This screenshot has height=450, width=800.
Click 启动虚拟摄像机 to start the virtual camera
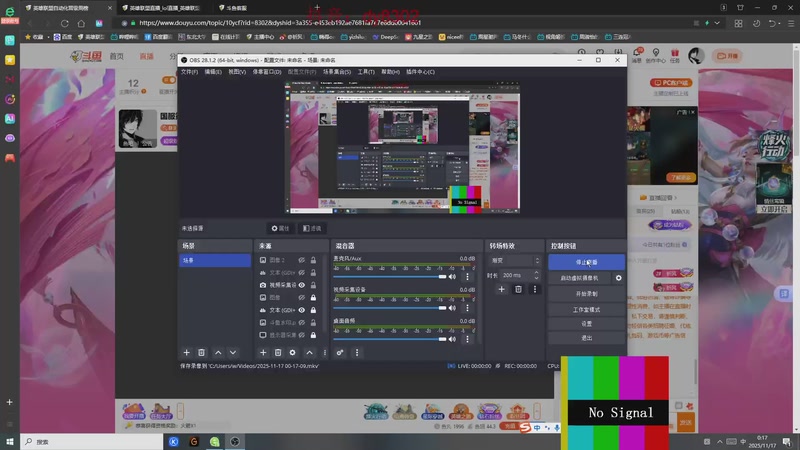point(580,278)
